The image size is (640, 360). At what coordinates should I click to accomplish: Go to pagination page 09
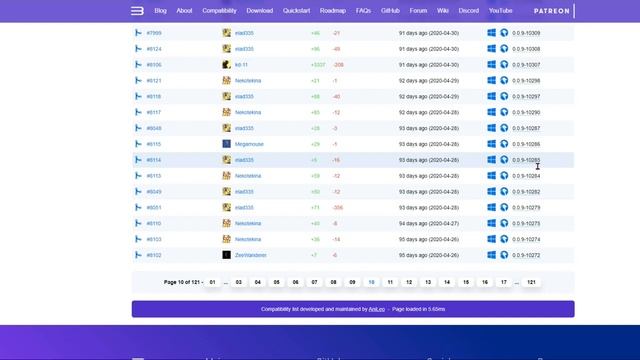tap(352, 282)
